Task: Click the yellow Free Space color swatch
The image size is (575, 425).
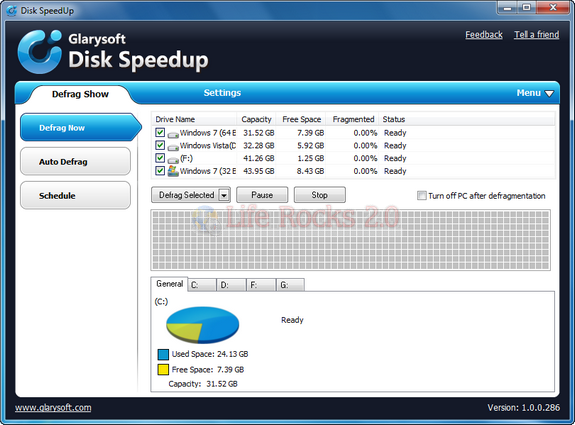Action: pyautogui.click(x=163, y=370)
